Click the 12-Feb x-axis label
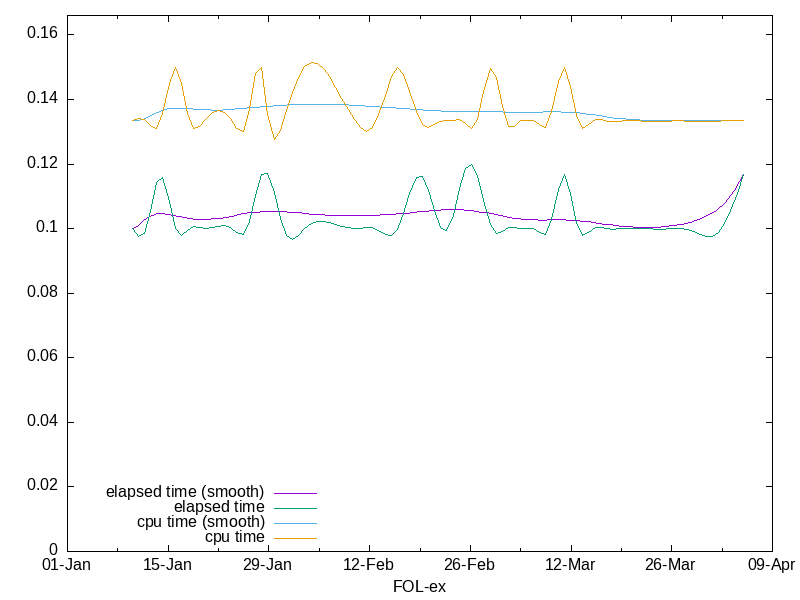This screenshot has height=600, width=800. pyautogui.click(x=369, y=565)
